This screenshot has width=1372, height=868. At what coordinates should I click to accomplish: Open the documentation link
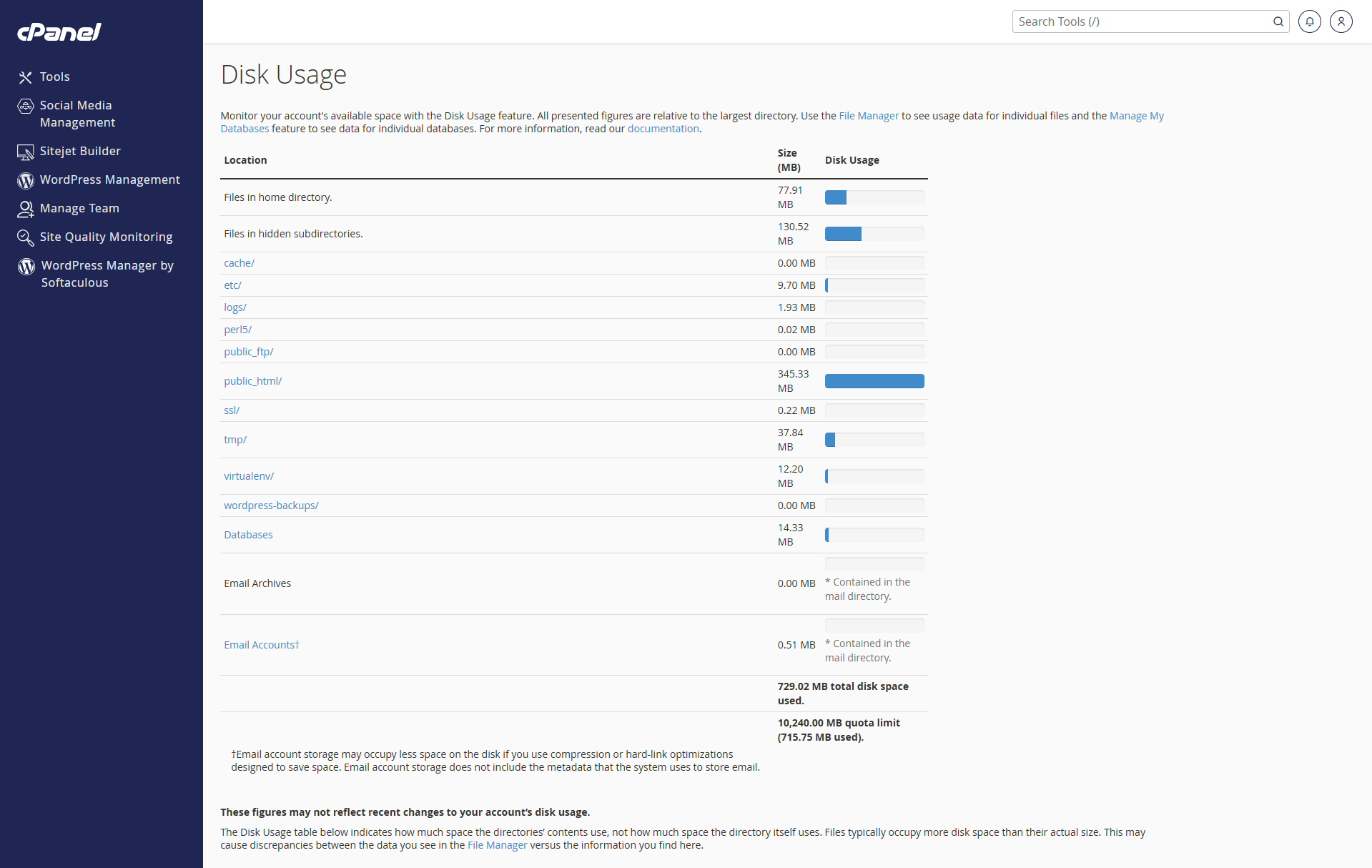[x=663, y=129]
